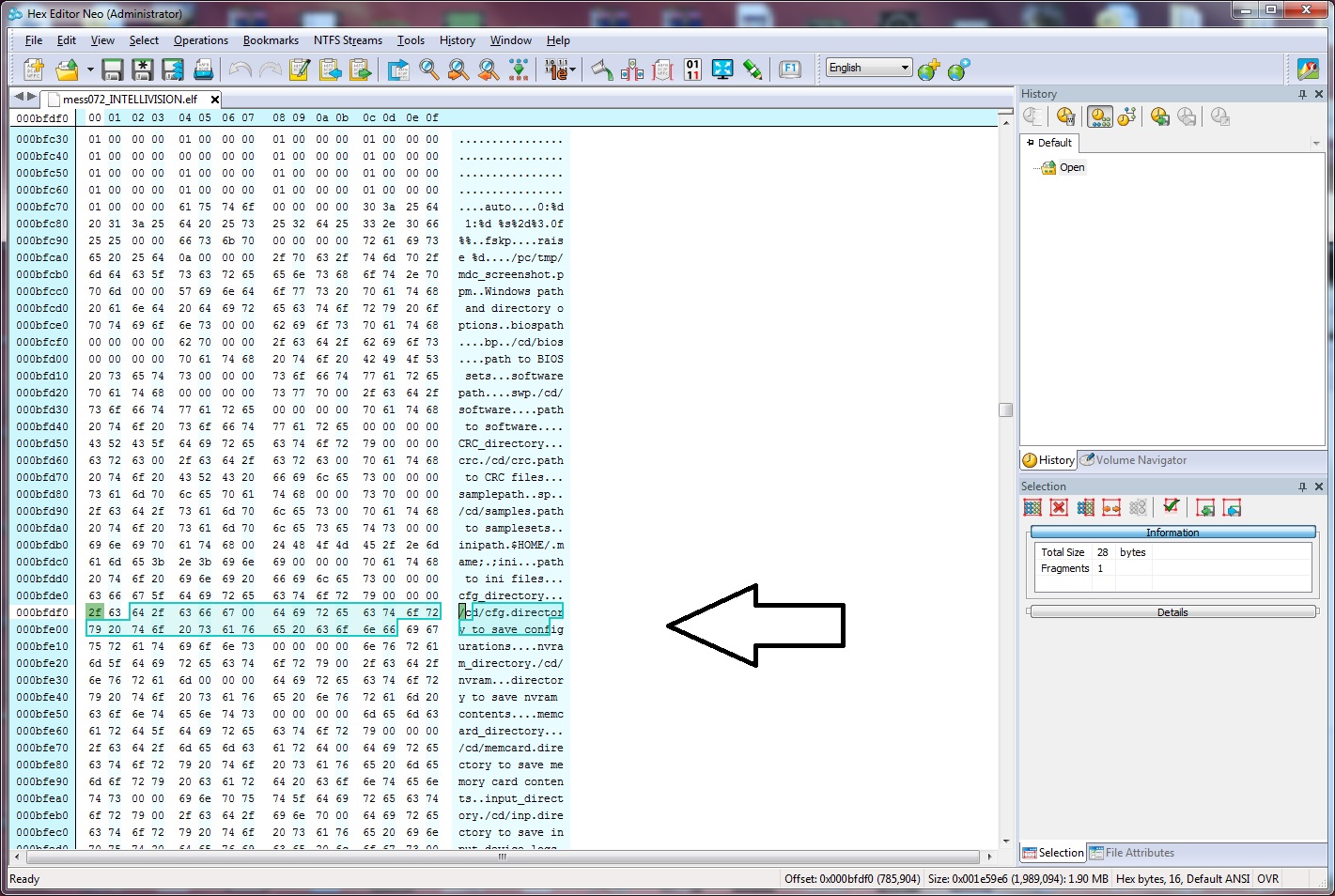
Task: Expand the Open file dropdown arrow
Action: pos(90,70)
